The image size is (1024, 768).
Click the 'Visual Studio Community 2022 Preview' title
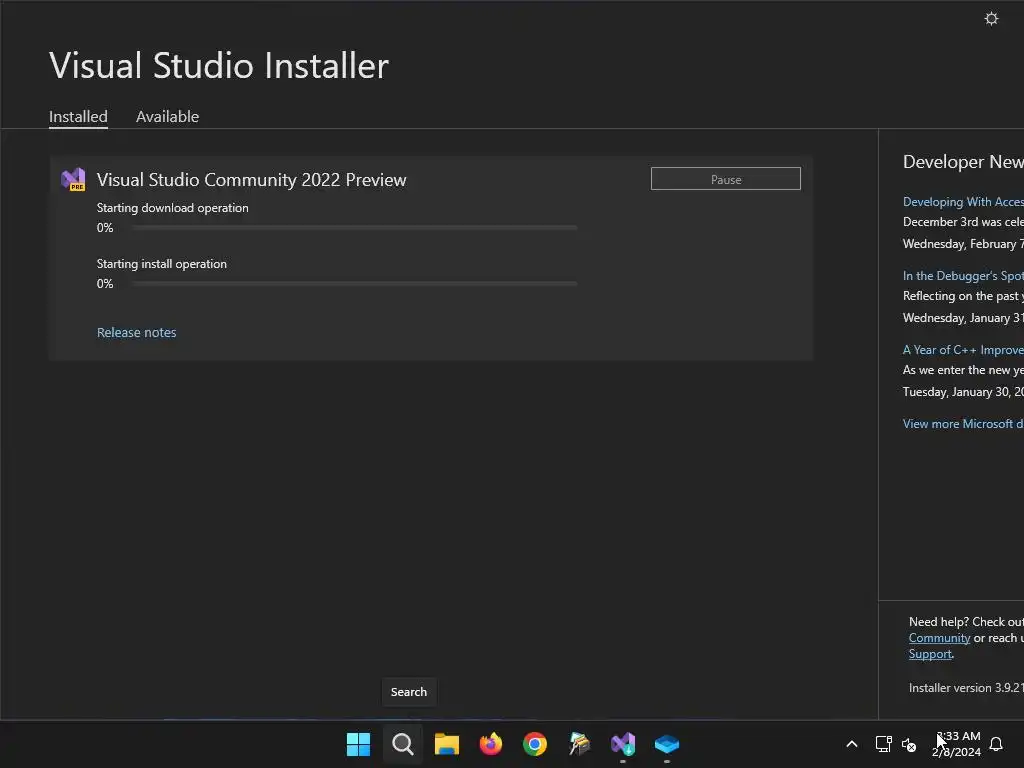tap(251, 180)
